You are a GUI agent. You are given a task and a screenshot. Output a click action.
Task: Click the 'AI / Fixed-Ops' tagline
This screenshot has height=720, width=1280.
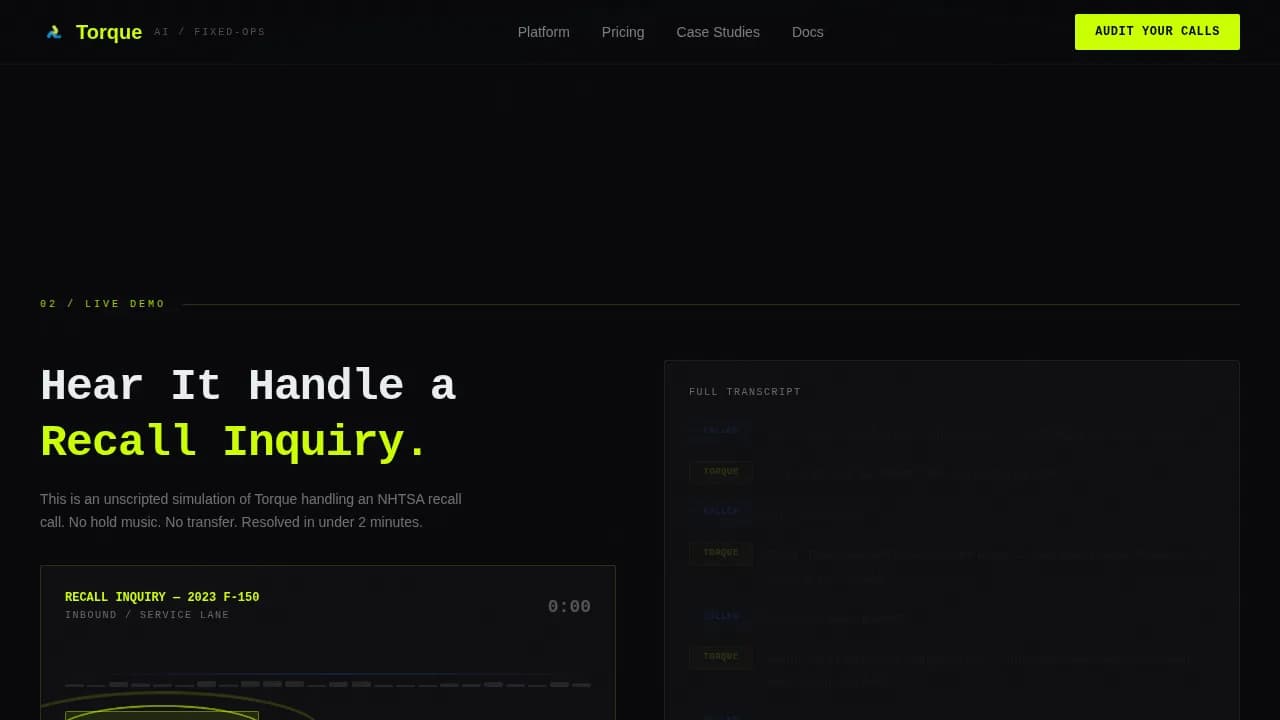coord(210,32)
